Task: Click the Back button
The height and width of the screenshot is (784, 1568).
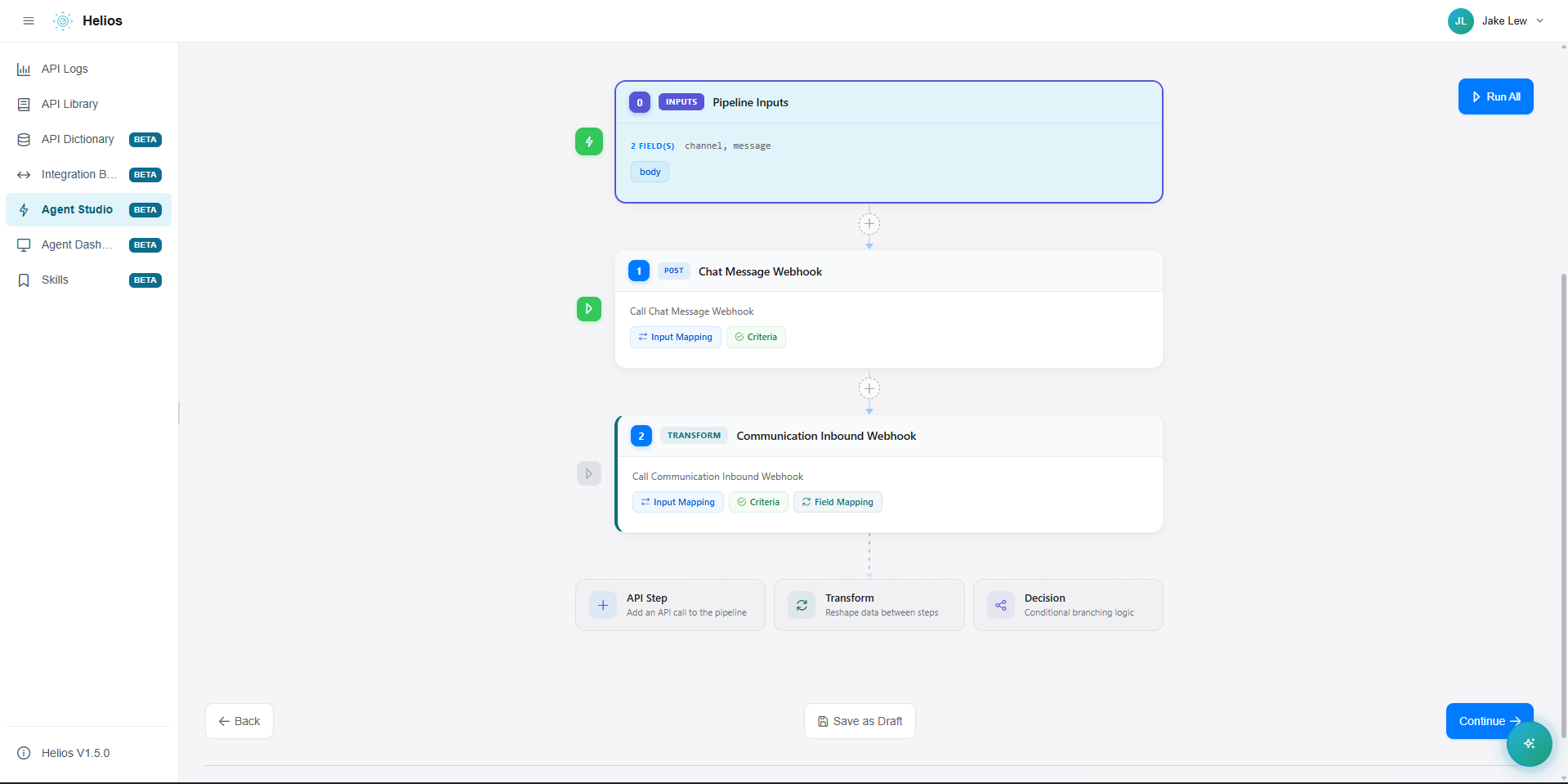Action: click(239, 721)
